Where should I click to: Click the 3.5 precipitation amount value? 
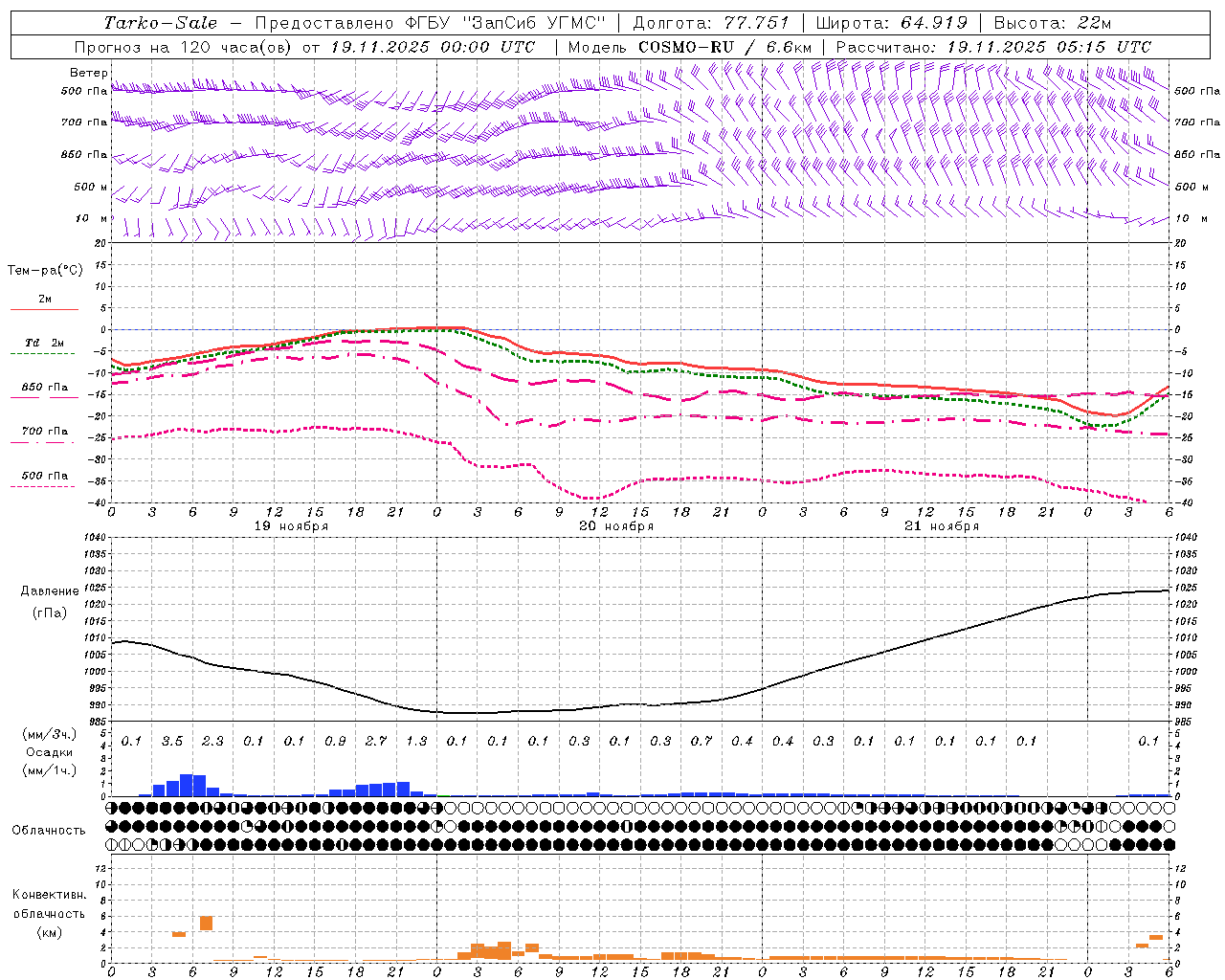(x=172, y=742)
